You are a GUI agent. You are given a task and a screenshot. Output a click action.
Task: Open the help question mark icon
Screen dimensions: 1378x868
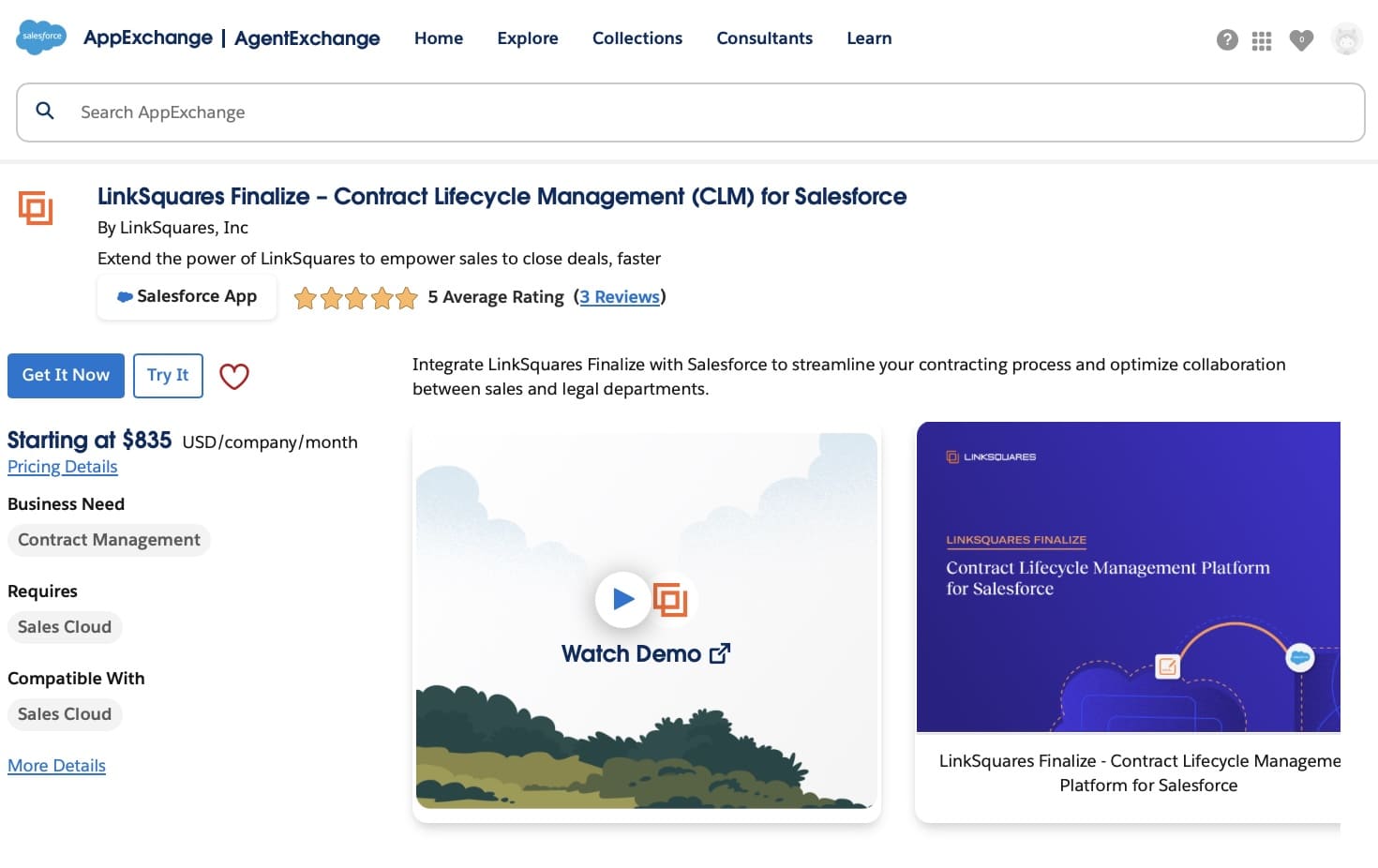pyautogui.click(x=1227, y=39)
